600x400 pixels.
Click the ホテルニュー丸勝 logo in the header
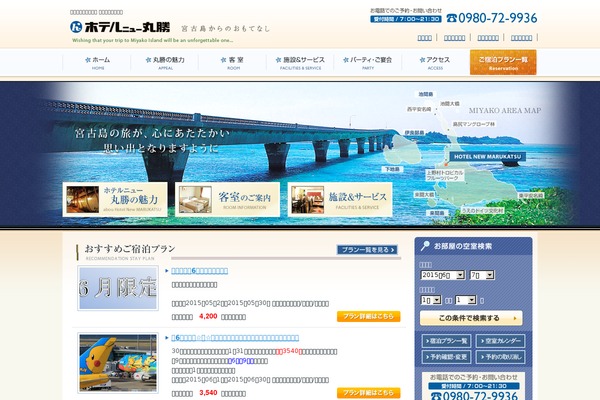120,27
